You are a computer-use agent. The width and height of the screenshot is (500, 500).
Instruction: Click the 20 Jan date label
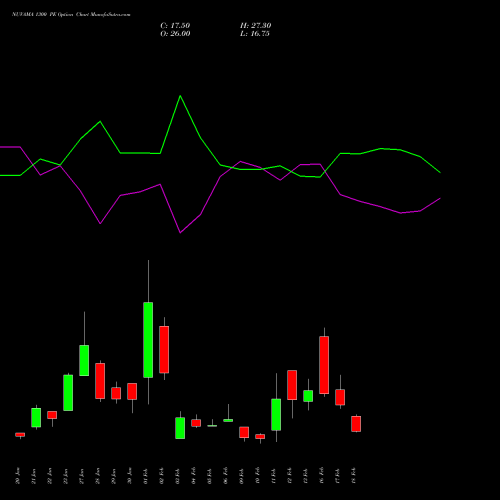point(18,476)
